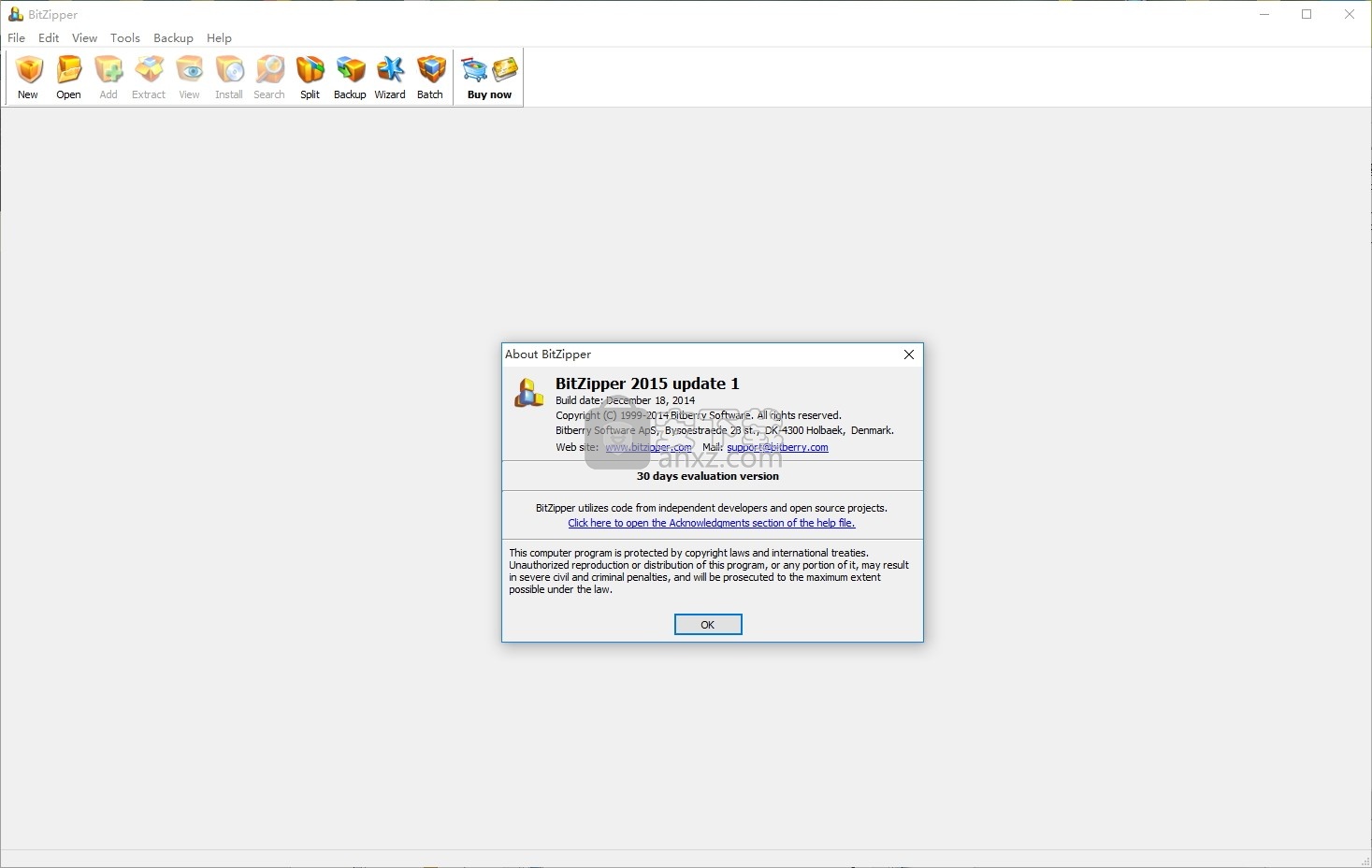
Task: Open the File menu
Action: [16, 37]
